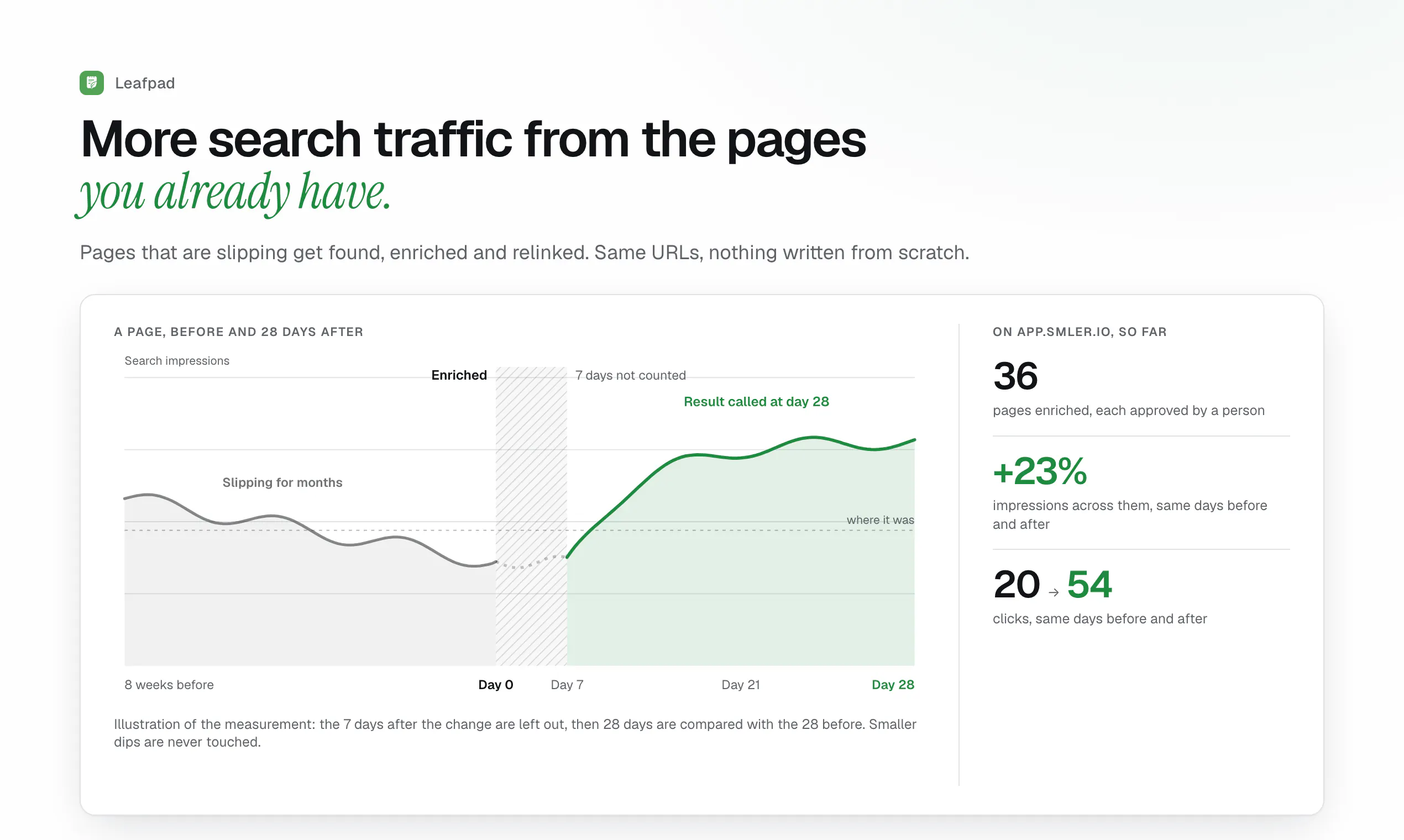
Task: Click the "7 days not counted" label
Action: click(631, 375)
